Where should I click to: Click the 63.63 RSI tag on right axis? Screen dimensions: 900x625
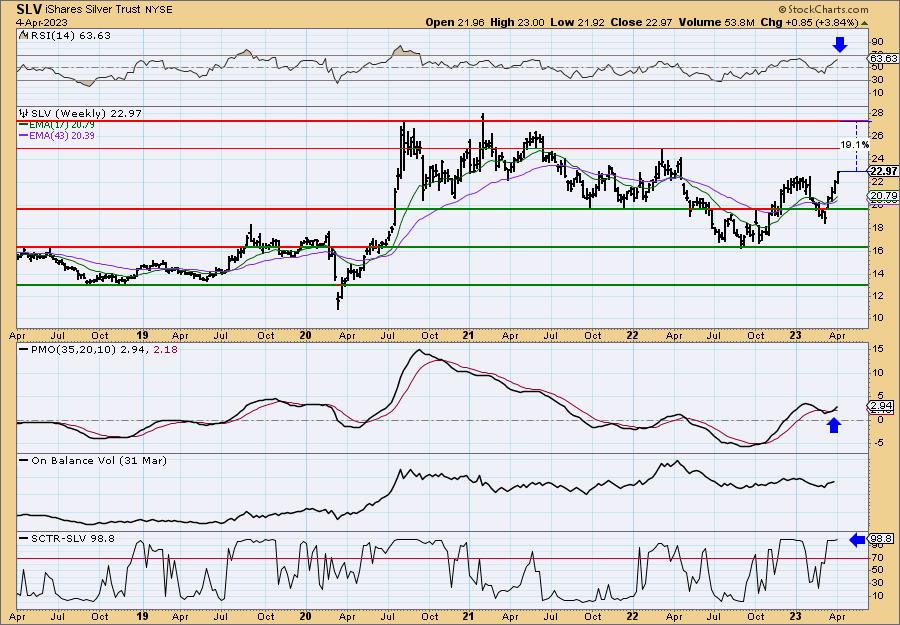pos(883,59)
